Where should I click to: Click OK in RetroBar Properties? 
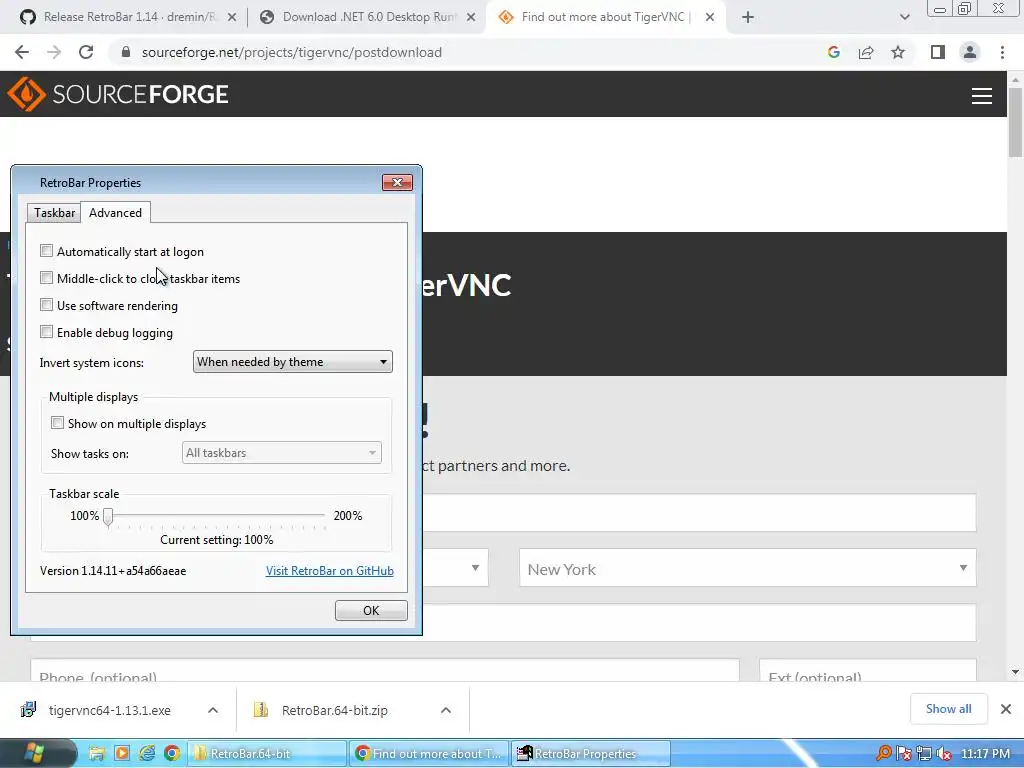click(x=371, y=611)
